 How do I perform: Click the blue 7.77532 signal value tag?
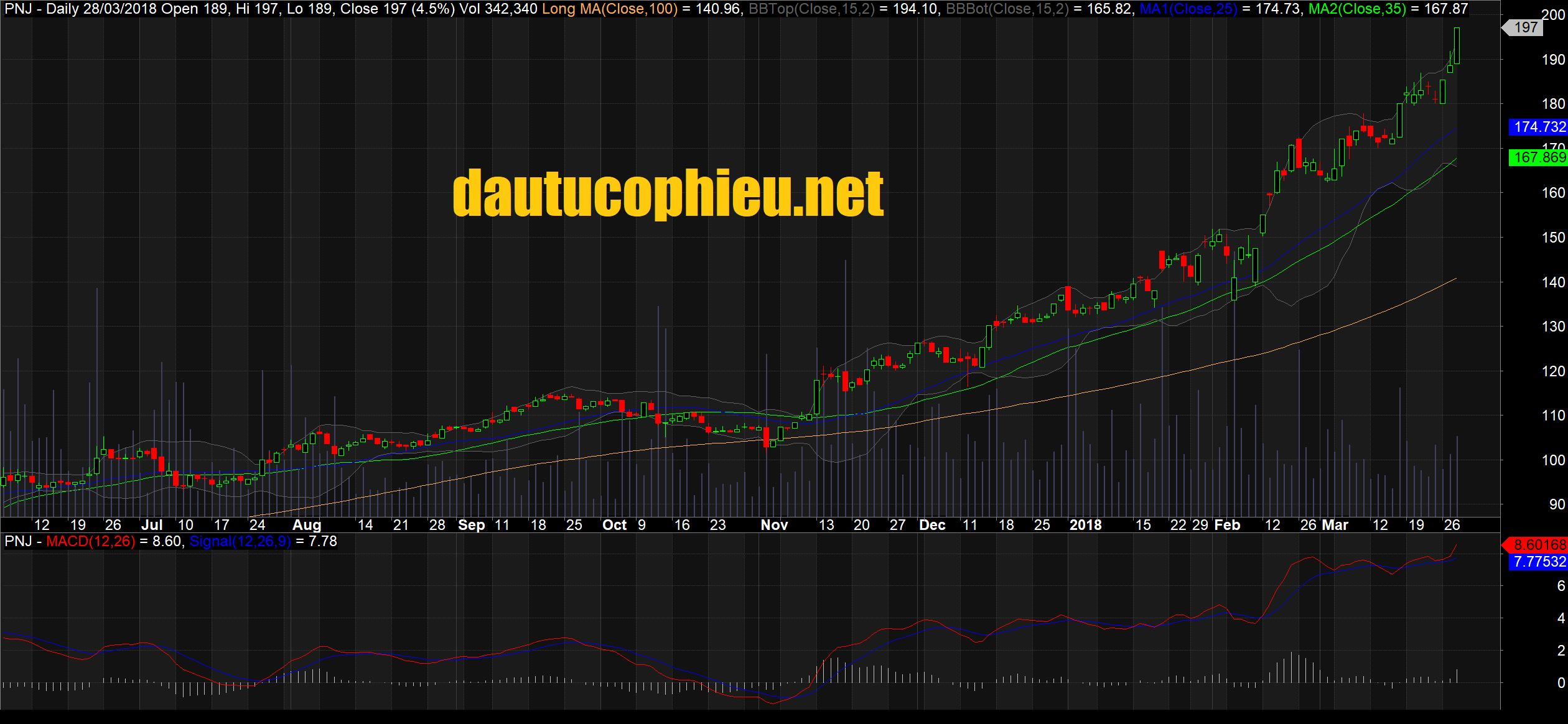[1539, 562]
